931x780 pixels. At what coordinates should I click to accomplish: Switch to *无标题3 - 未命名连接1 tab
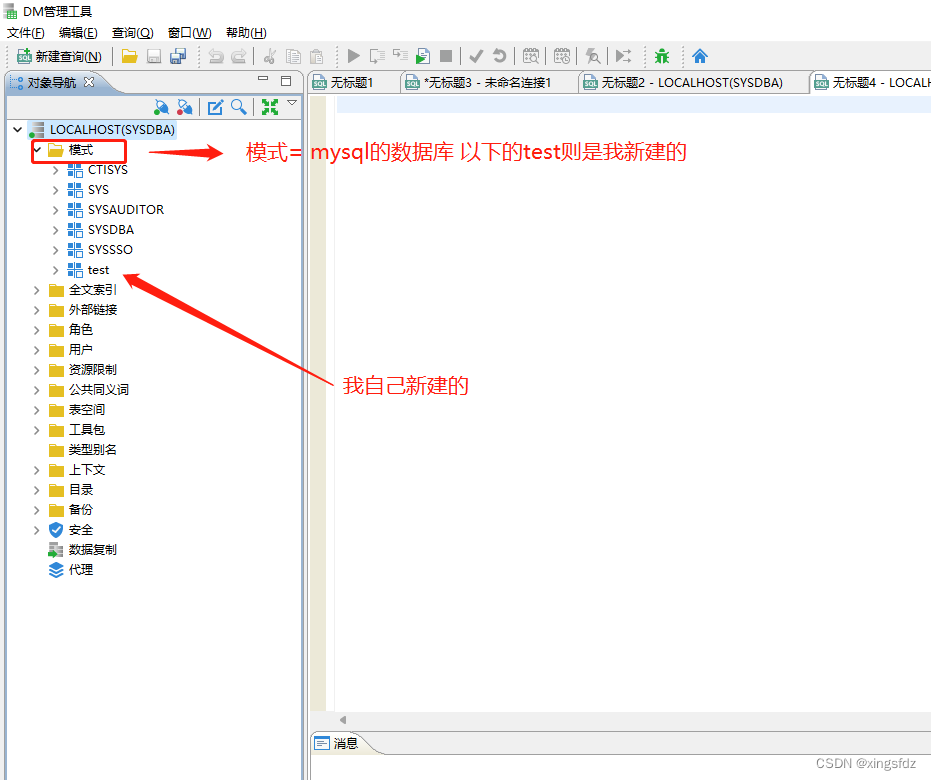[x=487, y=83]
